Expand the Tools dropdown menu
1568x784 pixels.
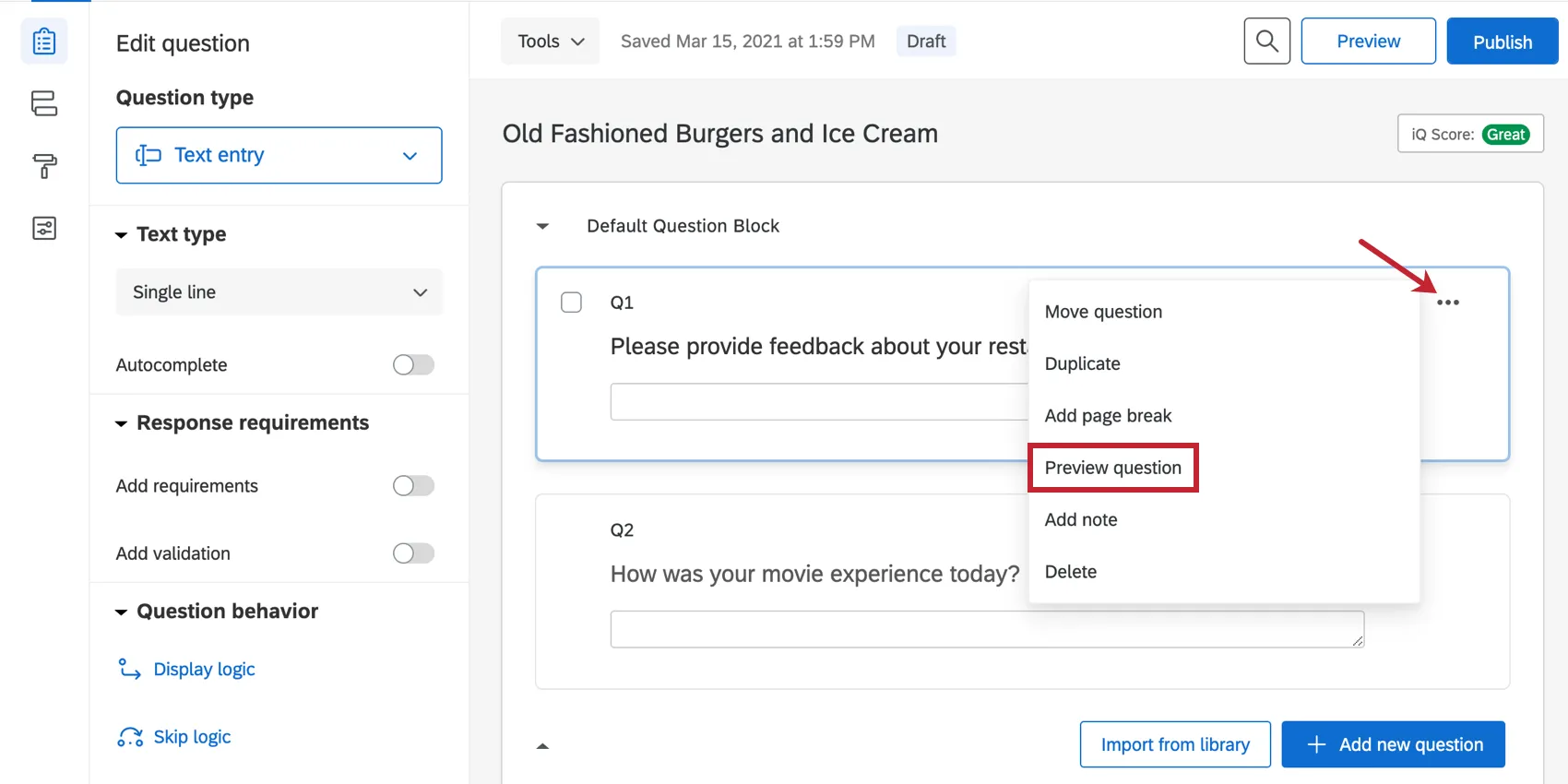pyautogui.click(x=551, y=42)
